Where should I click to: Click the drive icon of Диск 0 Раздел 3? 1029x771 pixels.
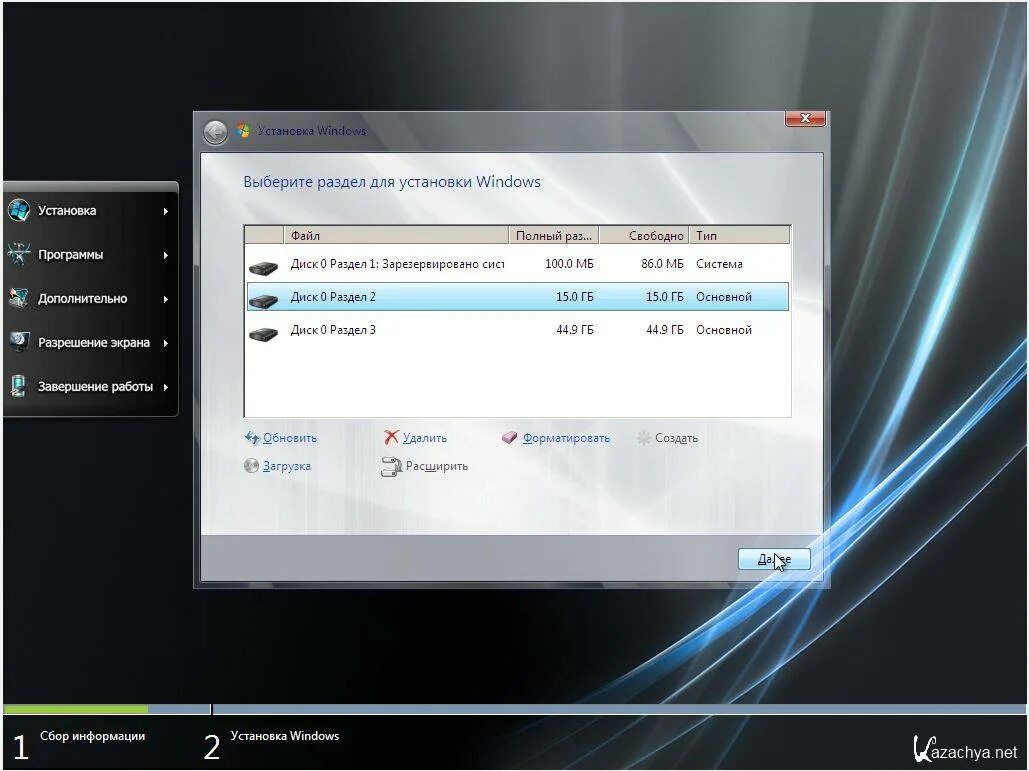264,333
